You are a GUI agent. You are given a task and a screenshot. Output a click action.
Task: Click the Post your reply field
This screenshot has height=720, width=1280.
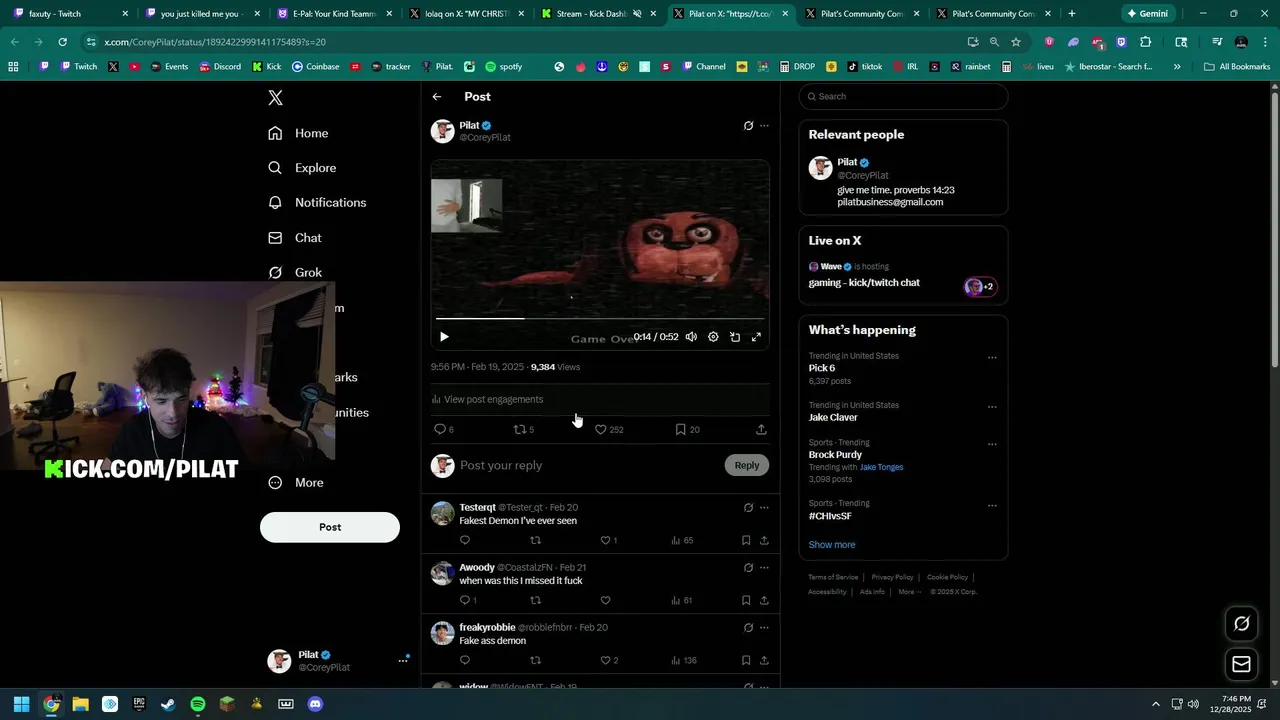click(588, 465)
